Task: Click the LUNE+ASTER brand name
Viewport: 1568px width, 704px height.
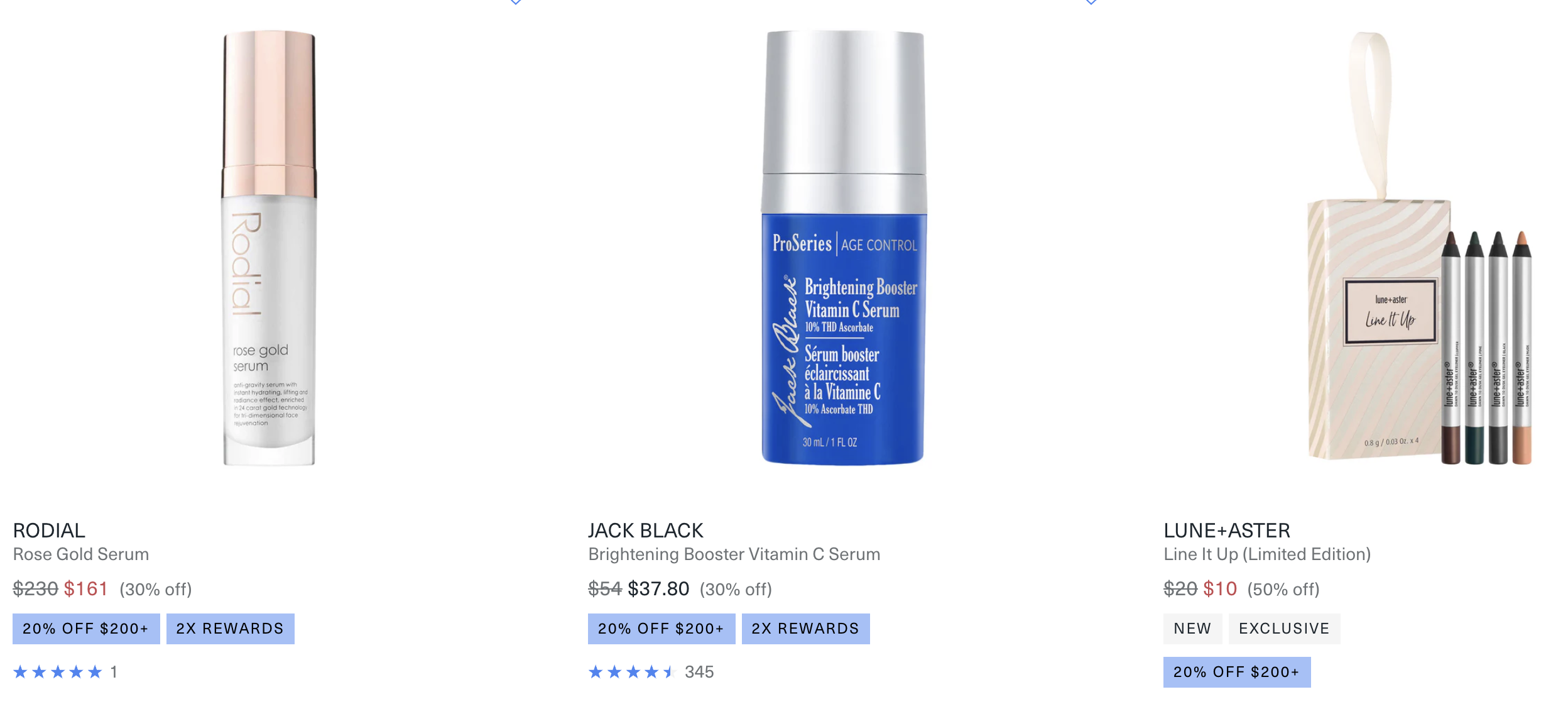Action: point(1227,531)
